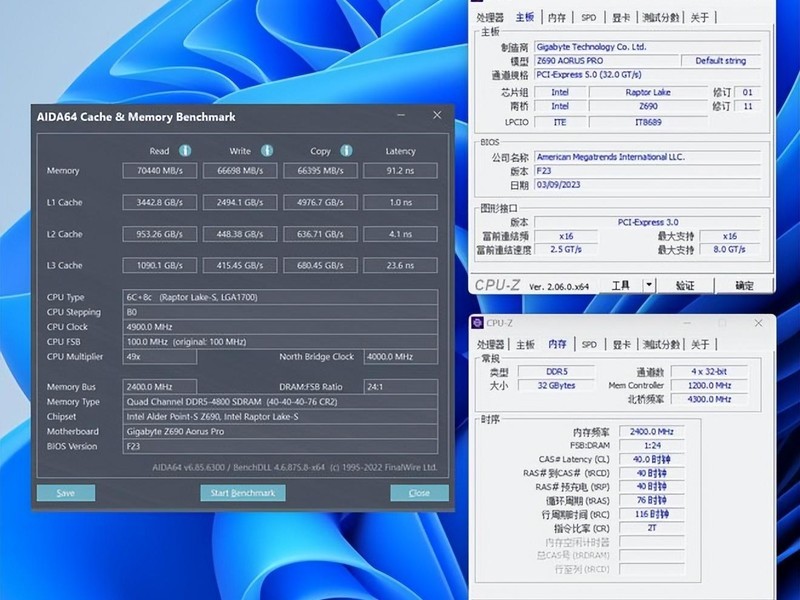800x600 pixels.
Task: Click 指令比率 (CR) value 2T
Action: coord(652,528)
